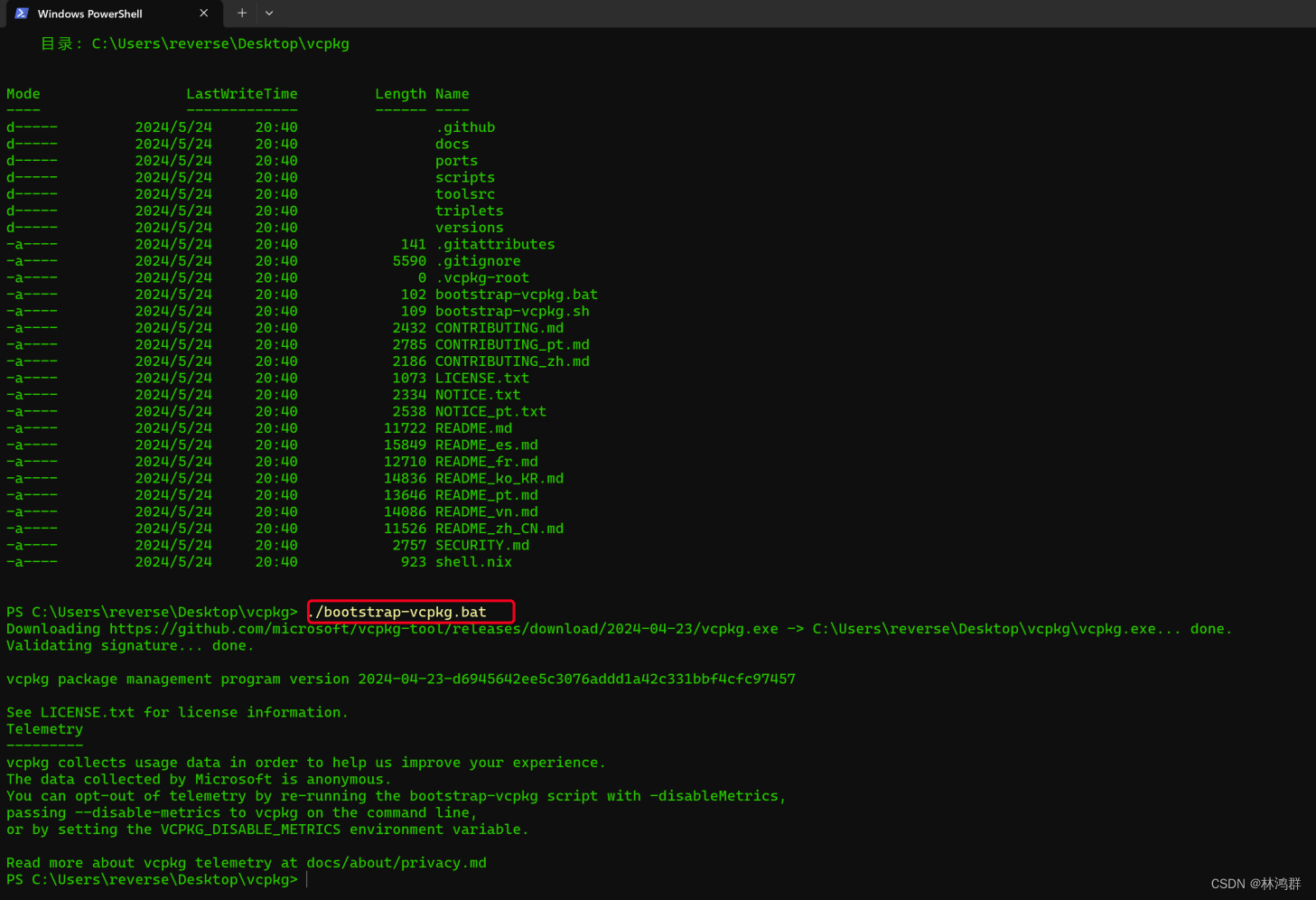Close the Windows PowerShell tab
1316x900 pixels.
tap(204, 14)
